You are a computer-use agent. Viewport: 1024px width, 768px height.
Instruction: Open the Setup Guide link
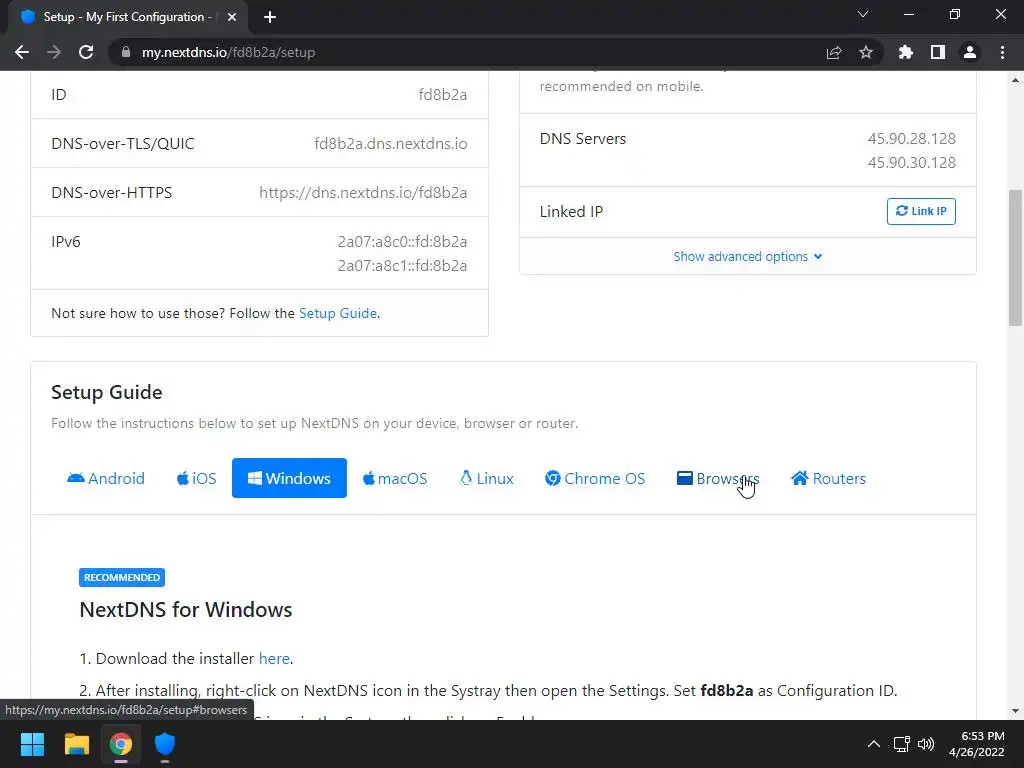[x=338, y=313]
